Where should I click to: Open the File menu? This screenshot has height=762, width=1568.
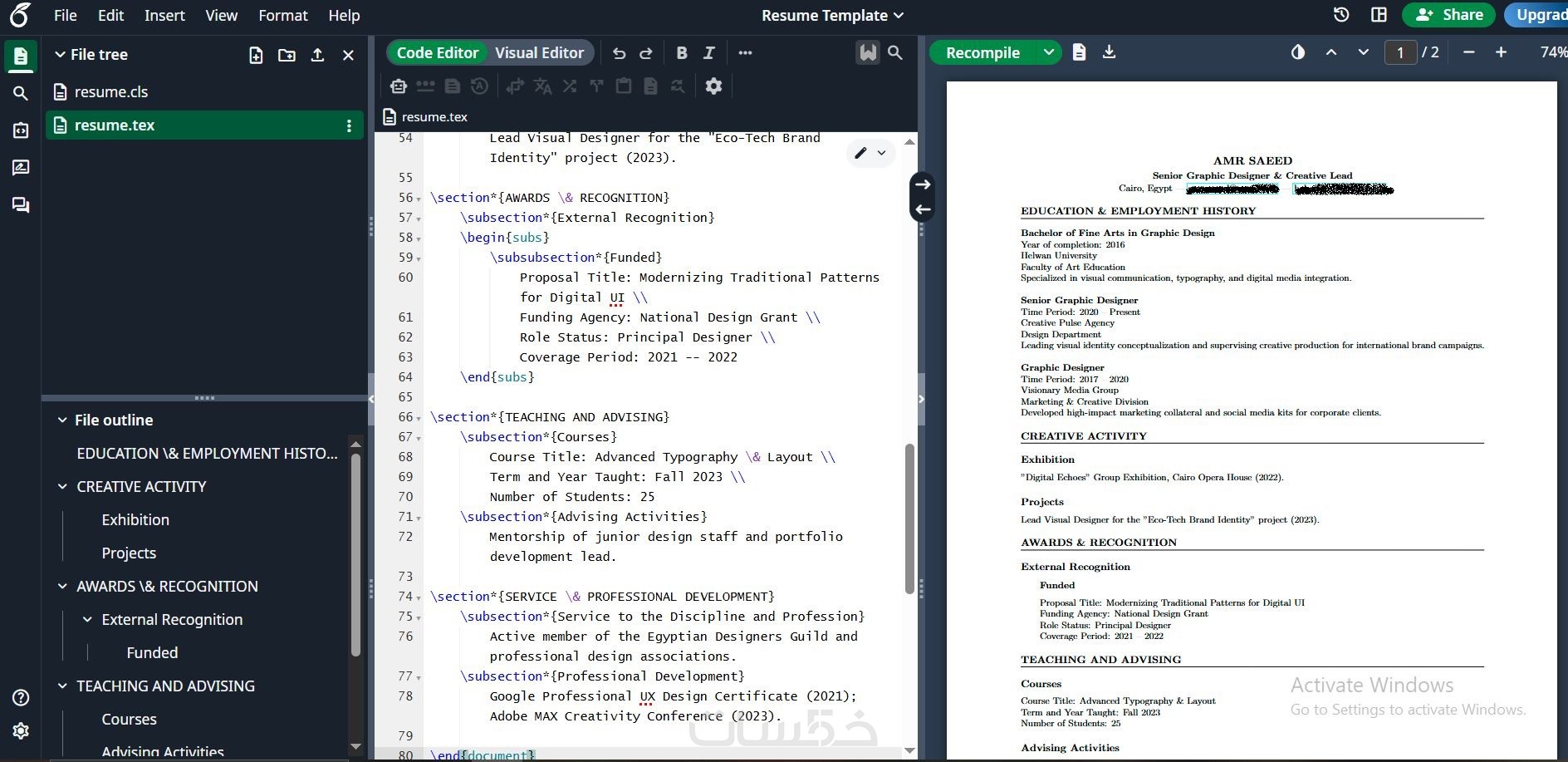pos(65,16)
